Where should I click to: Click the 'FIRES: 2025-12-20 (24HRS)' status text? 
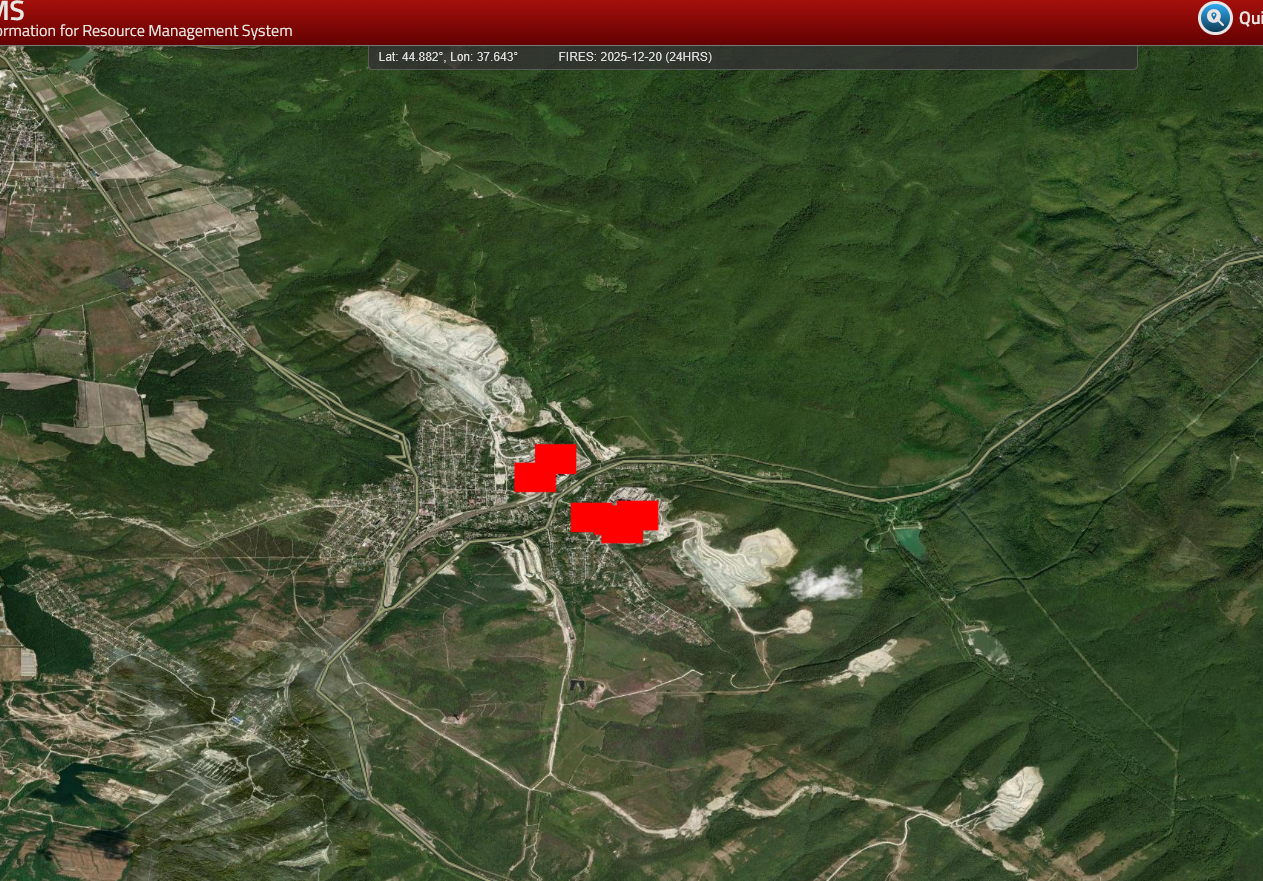click(x=635, y=57)
